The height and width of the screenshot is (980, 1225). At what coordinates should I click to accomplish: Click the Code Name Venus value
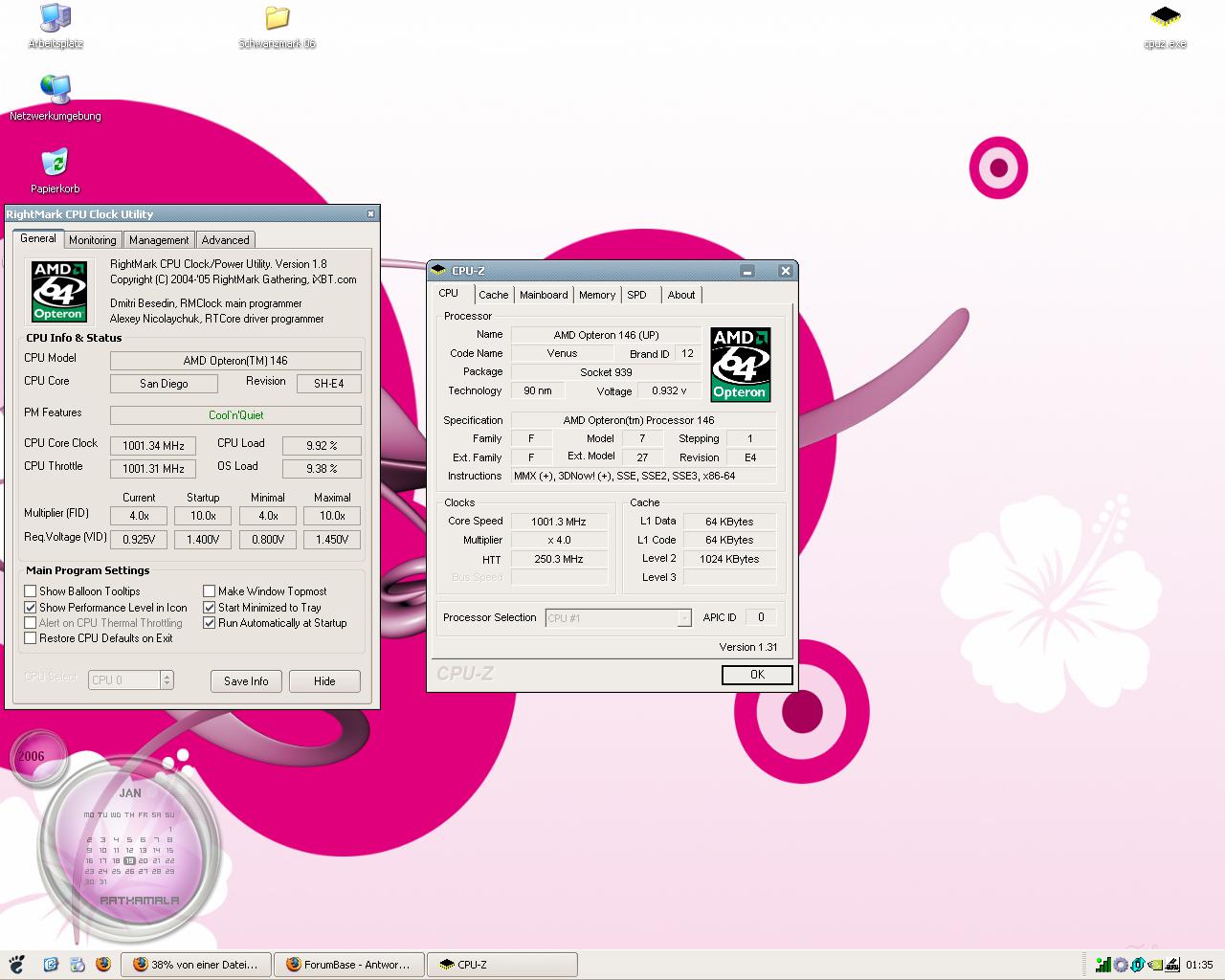tap(562, 353)
